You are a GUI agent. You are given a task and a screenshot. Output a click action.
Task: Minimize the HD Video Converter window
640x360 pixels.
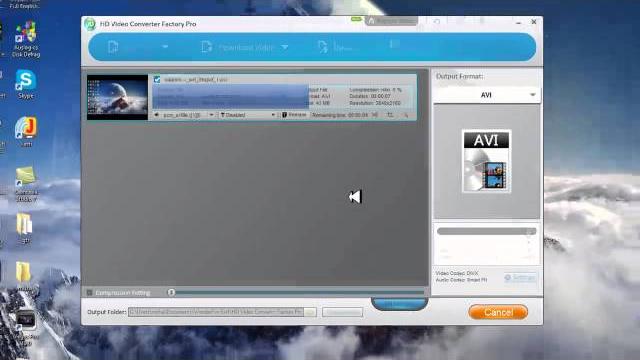click(518, 22)
